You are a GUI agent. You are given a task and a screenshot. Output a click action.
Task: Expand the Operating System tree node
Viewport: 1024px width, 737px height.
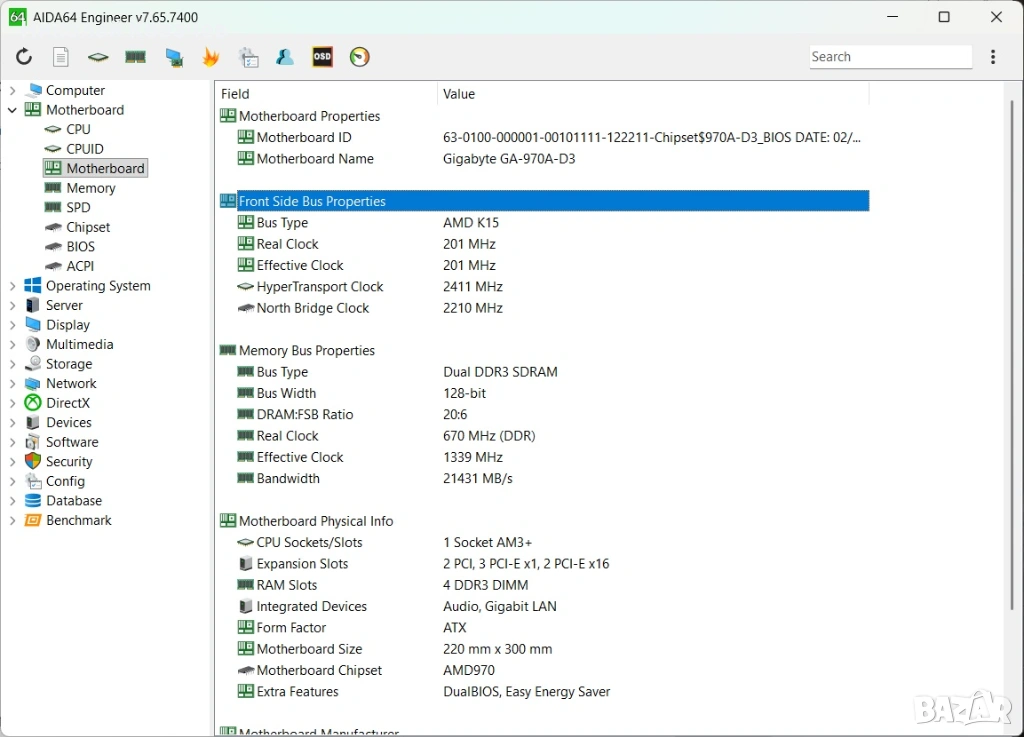12,286
